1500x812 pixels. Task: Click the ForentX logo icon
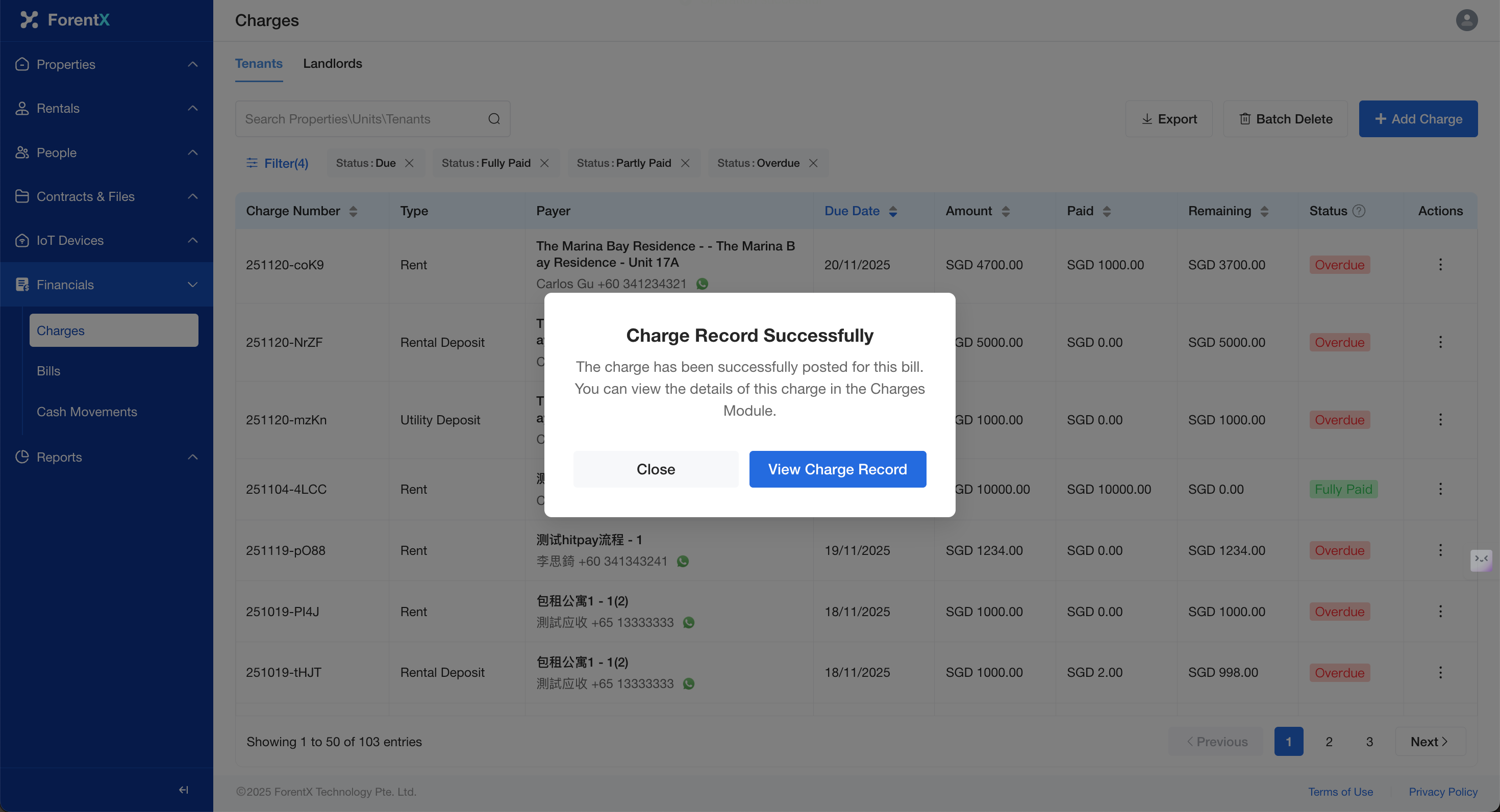pos(29,20)
